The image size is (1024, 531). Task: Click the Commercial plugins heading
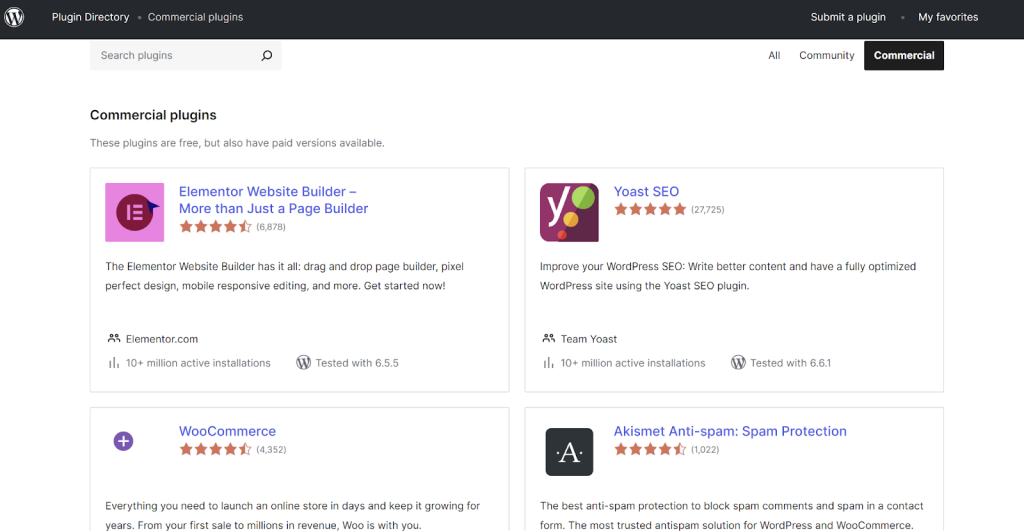coord(153,115)
